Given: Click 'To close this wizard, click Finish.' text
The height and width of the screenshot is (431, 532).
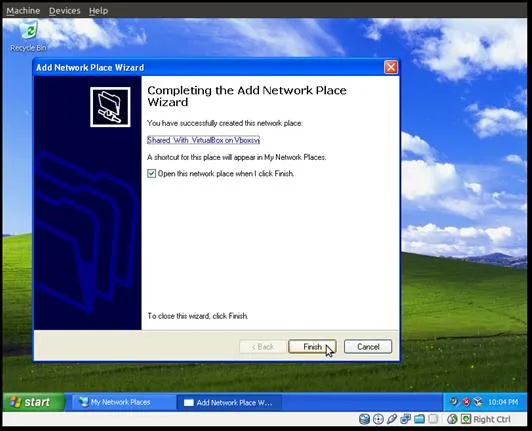Looking at the screenshot, I should 198,316.
